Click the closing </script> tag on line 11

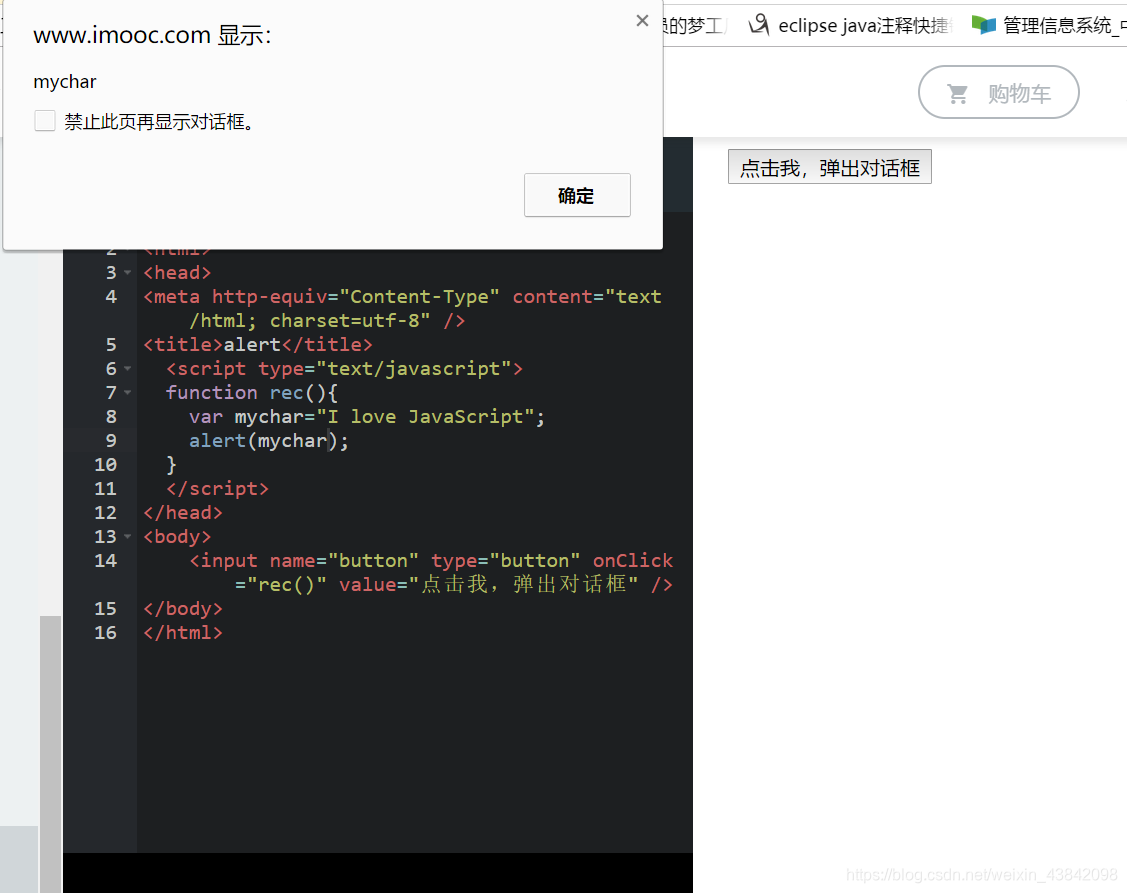[217, 488]
